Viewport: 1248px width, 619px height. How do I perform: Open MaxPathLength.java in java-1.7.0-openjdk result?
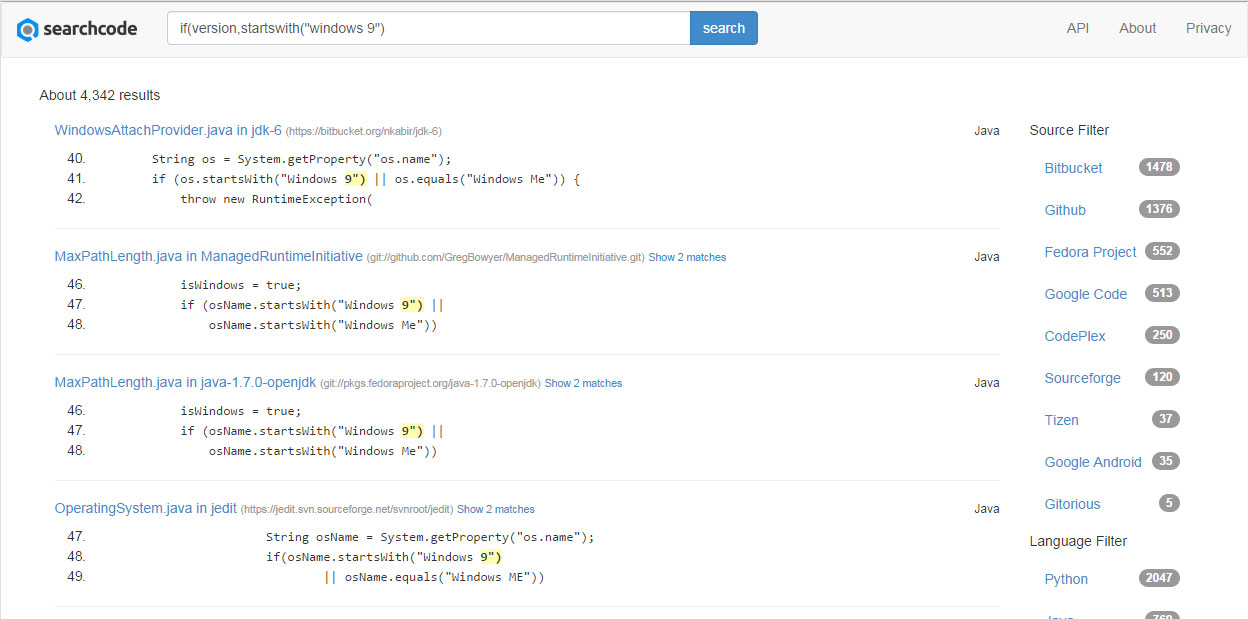(185, 382)
